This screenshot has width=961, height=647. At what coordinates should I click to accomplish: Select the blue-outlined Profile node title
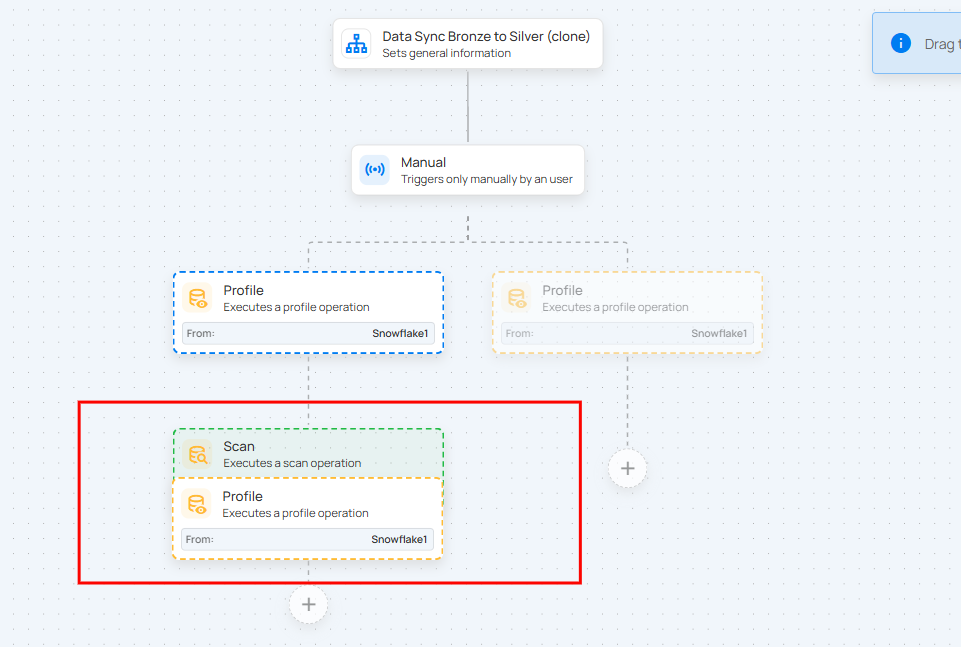(243, 290)
